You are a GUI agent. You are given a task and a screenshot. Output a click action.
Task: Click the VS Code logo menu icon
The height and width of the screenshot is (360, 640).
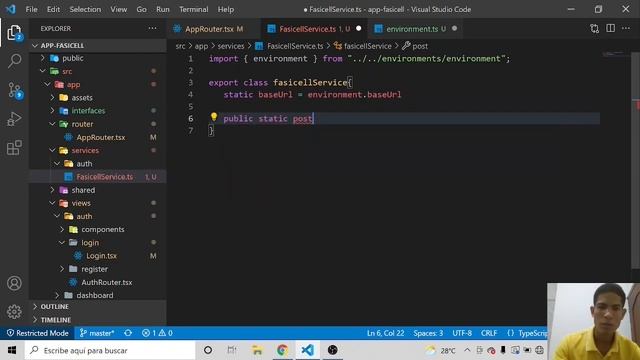click(x=11, y=9)
